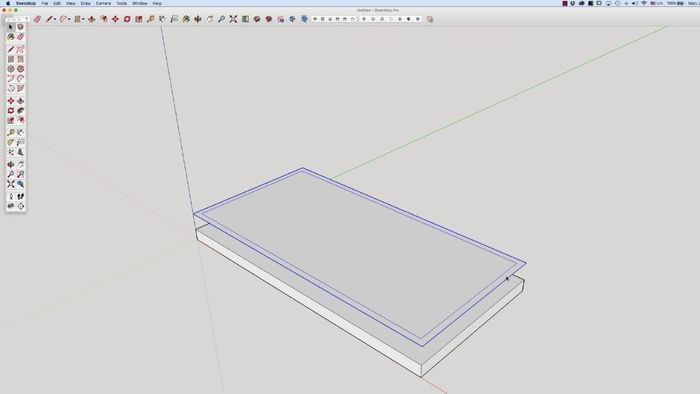Open the Apple menu
This screenshot has height=394, width=700.
click(8, 3)
